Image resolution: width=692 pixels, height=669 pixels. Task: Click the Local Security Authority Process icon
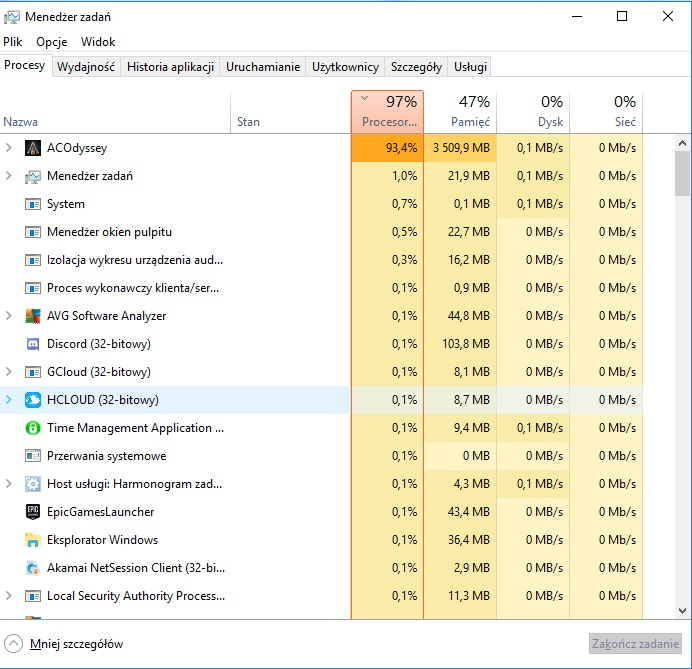pos(33,596)
